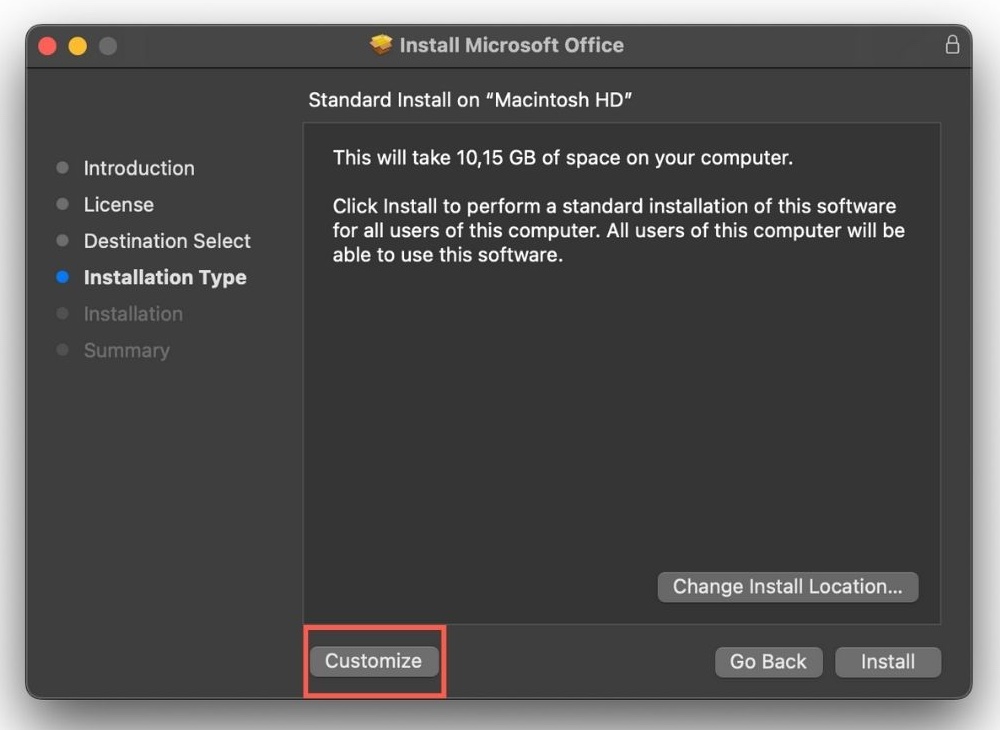Click the bullet dot next to License
Viewport: 1000px width, 730px height.
click(63, 204)
